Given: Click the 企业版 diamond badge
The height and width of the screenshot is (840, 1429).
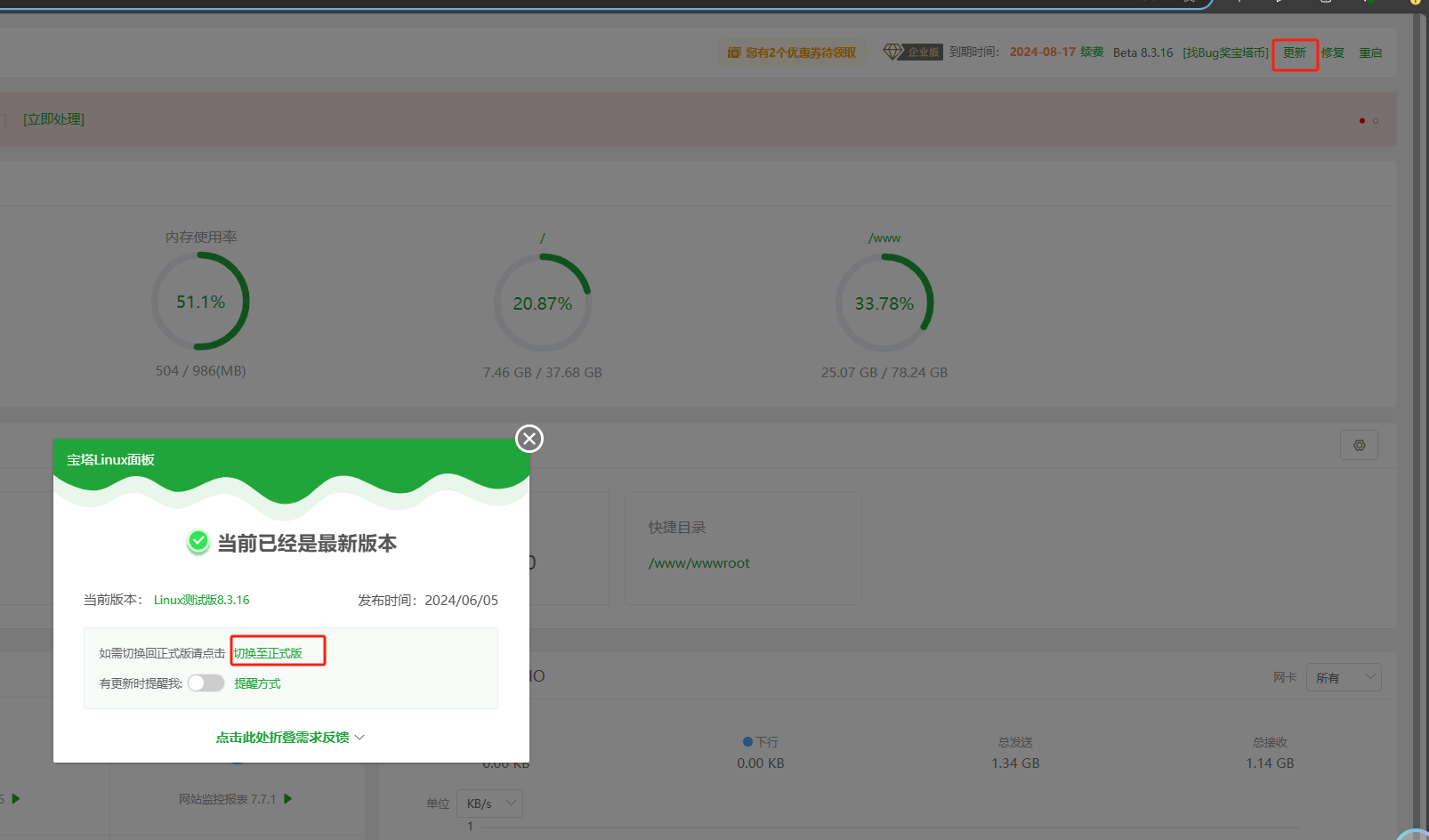Looking at the screenshot, I should (x=912, y=52).
